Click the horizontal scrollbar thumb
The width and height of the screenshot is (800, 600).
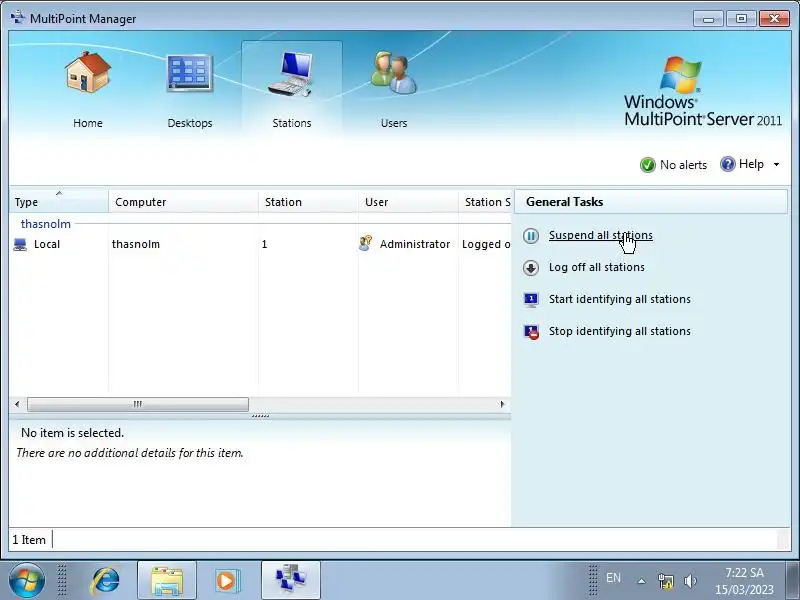click(x=138, y=404)
